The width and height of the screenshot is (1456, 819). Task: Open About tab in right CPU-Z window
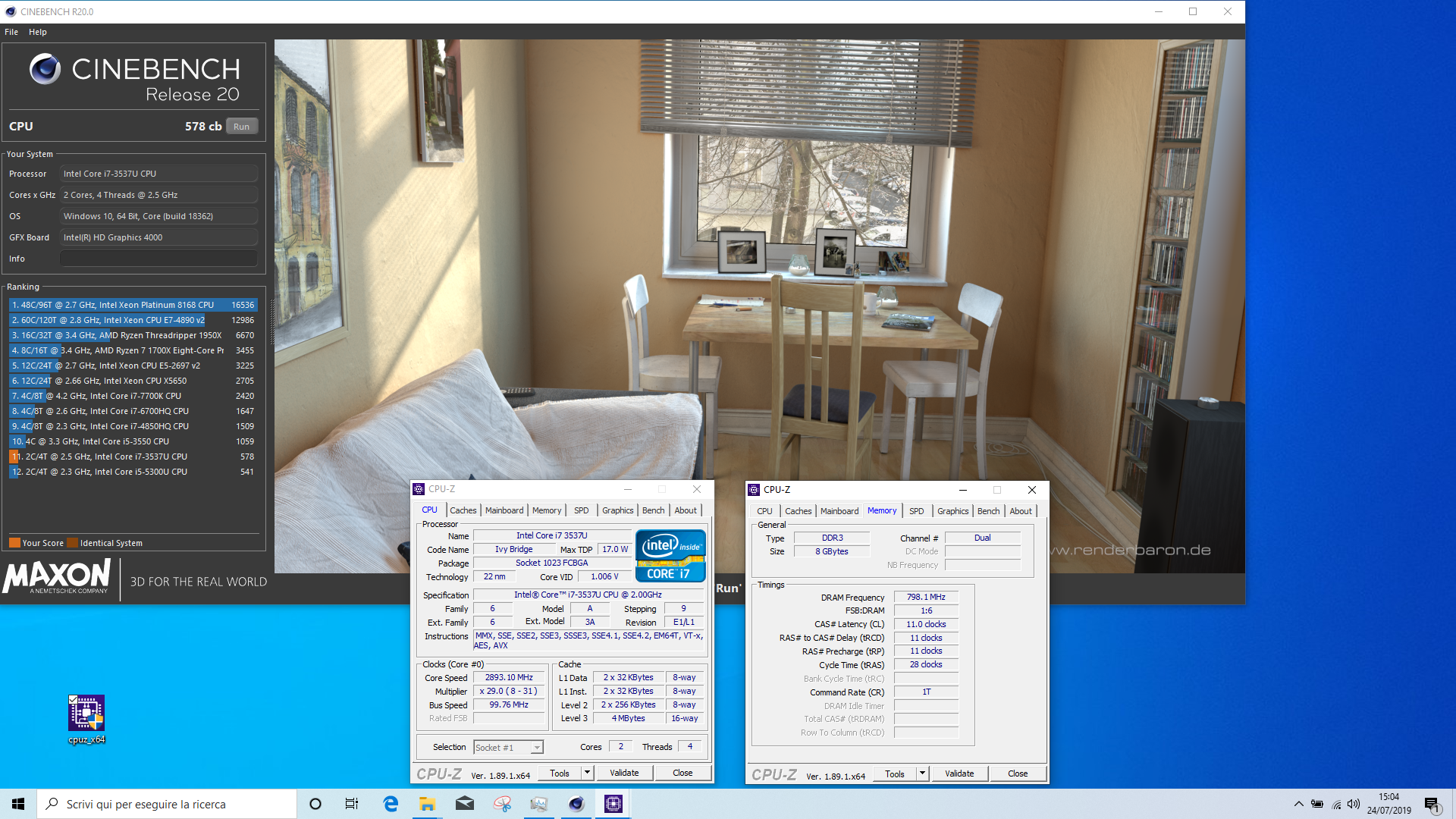(1021, 511)
